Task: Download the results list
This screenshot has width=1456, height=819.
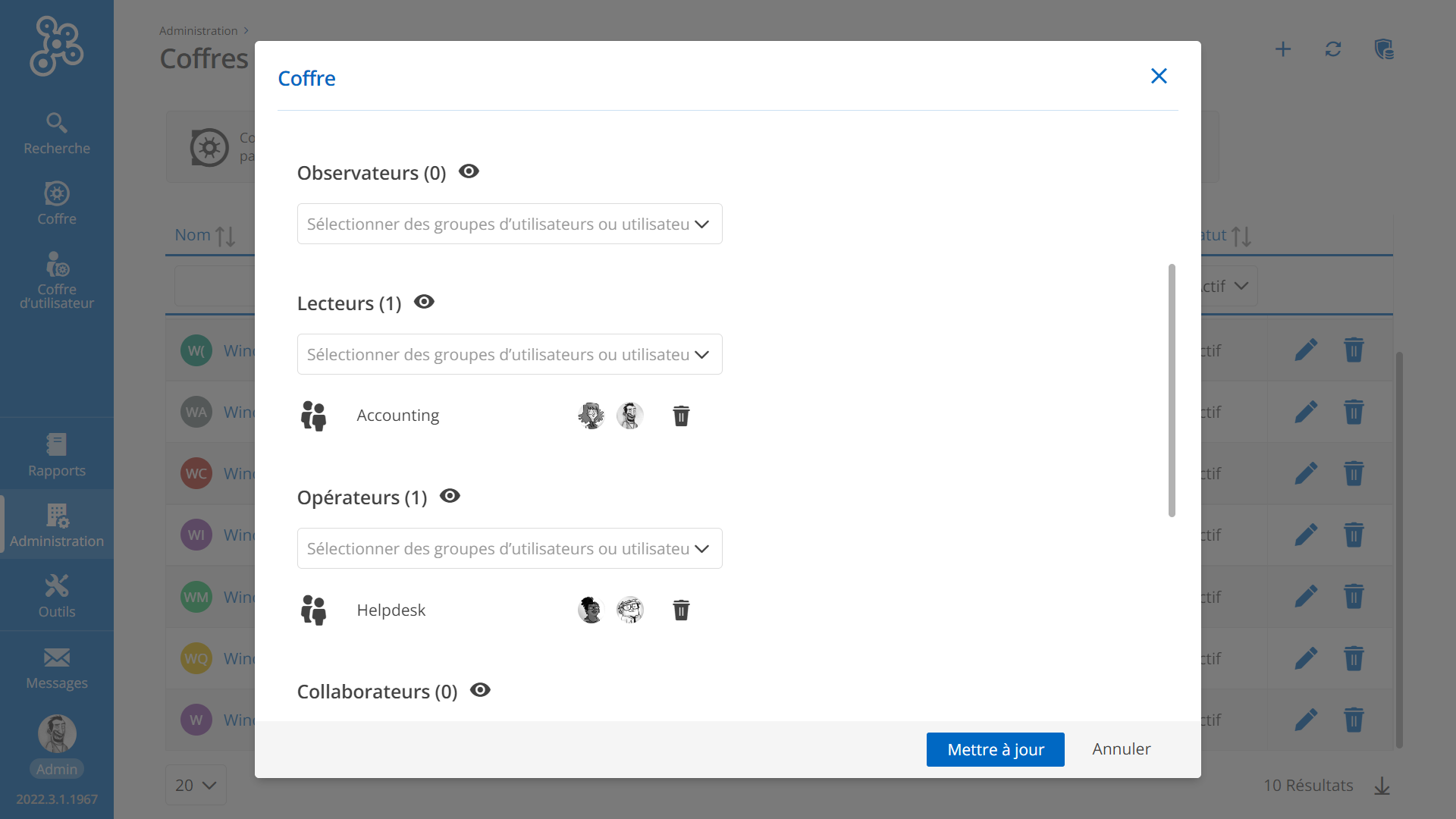Action: pyautogui.click(x=1382, y=786)
